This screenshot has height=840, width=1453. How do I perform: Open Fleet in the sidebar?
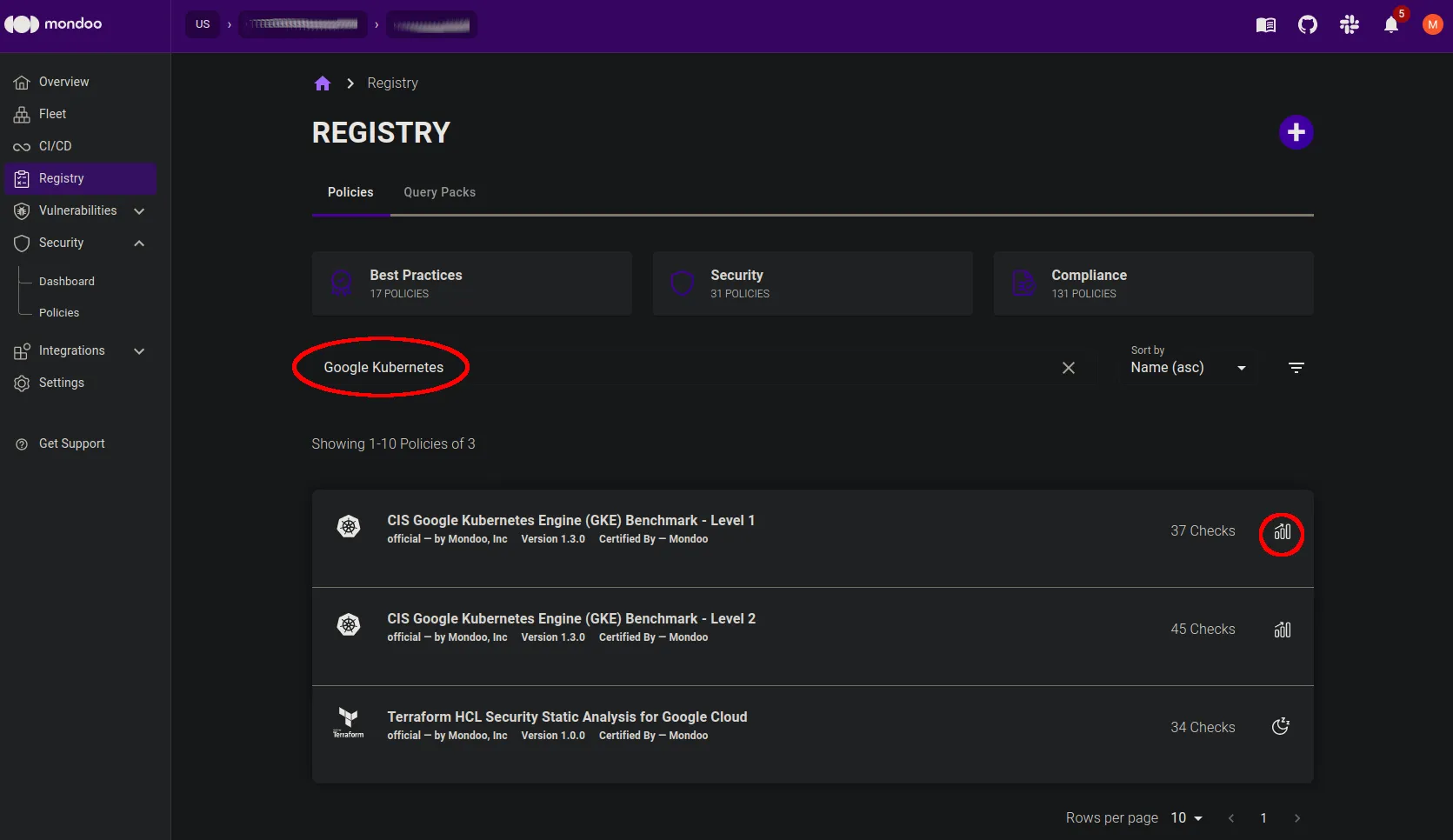pyautogui.click(x=78, y=114)
